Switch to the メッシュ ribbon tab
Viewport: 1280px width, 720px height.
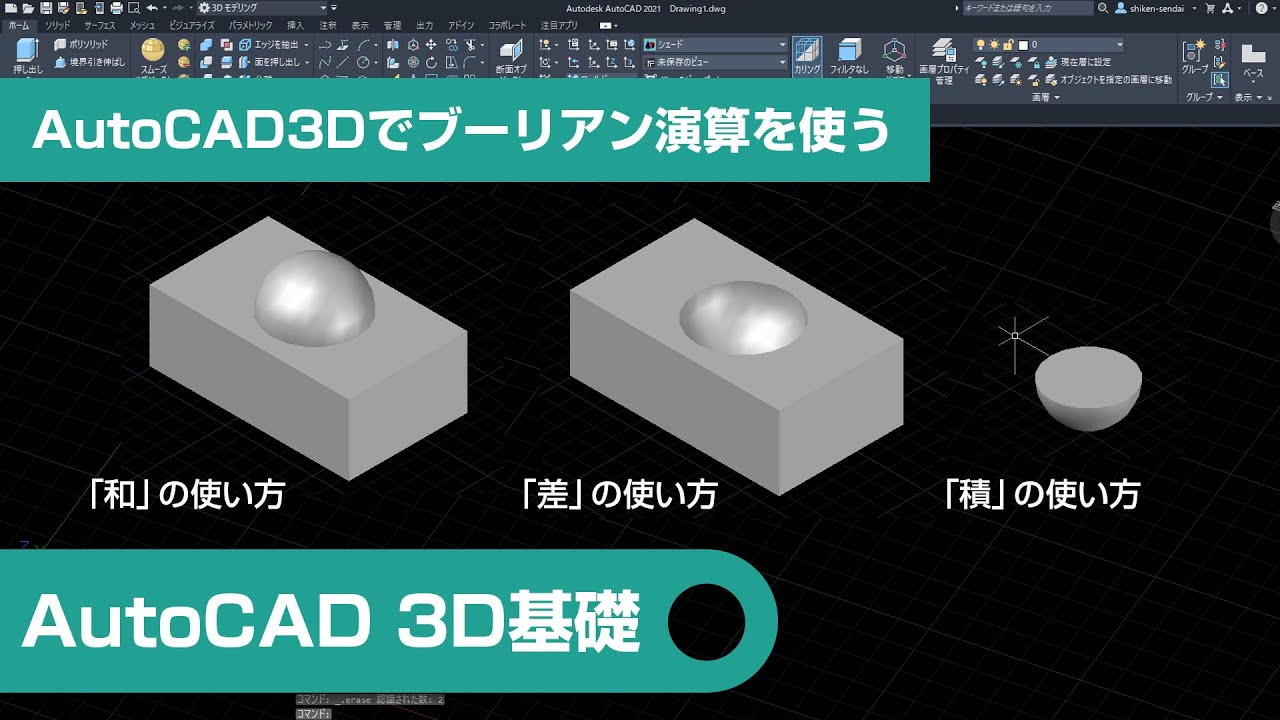[142, 25]
